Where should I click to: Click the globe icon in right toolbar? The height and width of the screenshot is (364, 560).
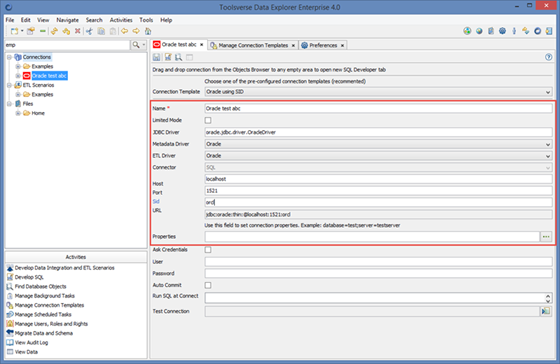tap(479, 31)
